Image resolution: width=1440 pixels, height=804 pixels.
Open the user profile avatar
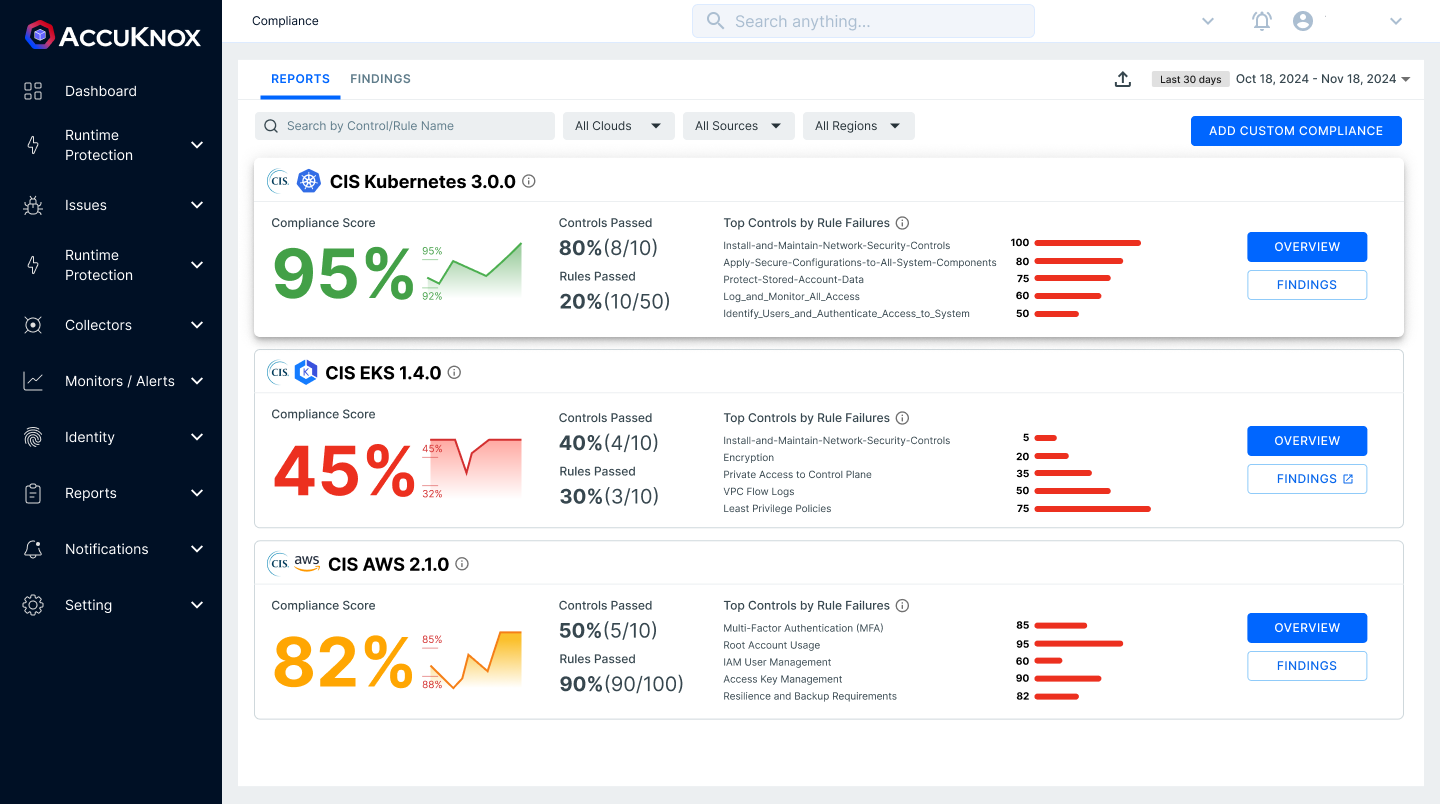pyautogui.click(x=1302, y=21)
